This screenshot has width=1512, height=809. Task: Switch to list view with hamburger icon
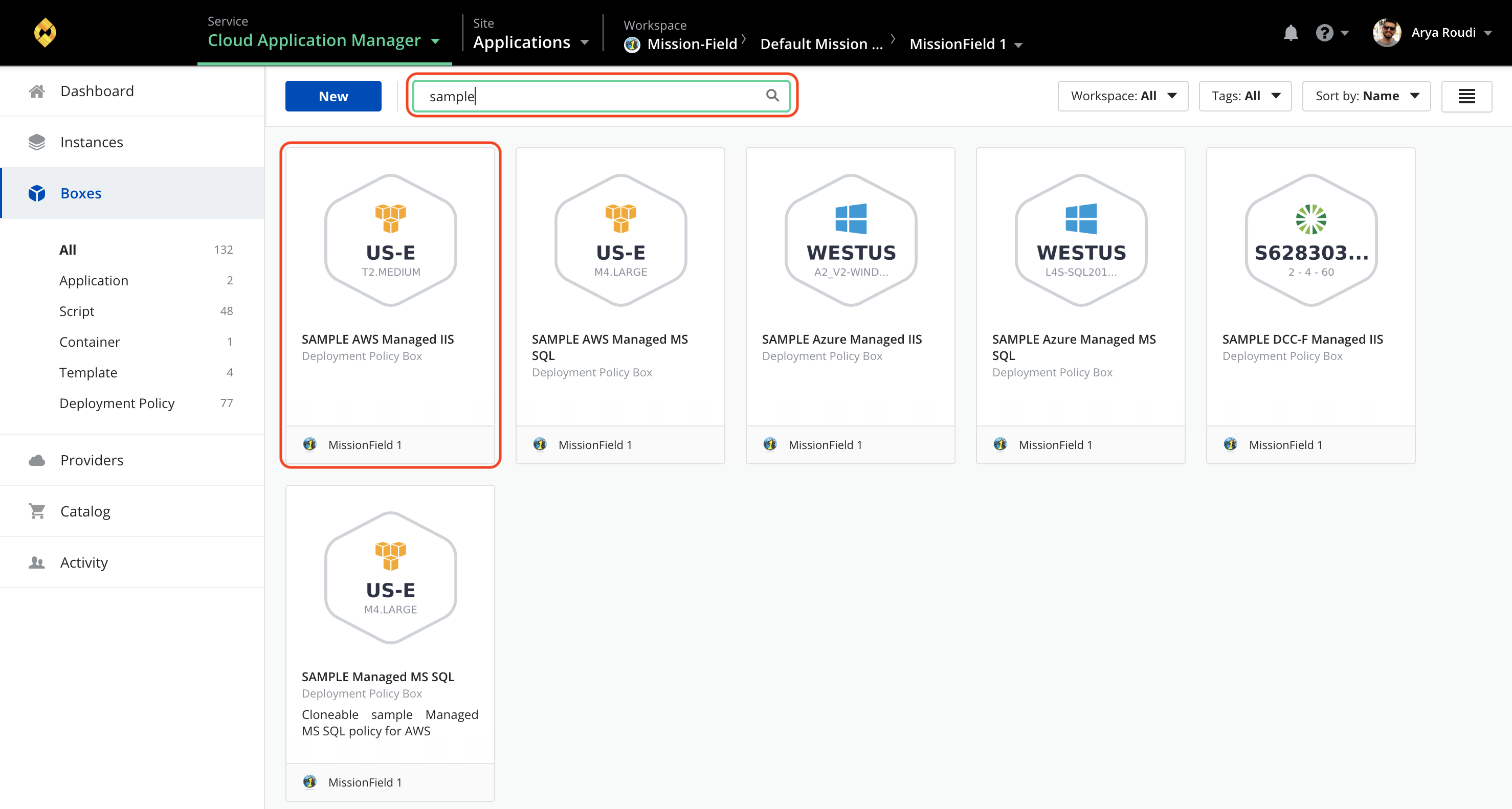[1466, 96]
